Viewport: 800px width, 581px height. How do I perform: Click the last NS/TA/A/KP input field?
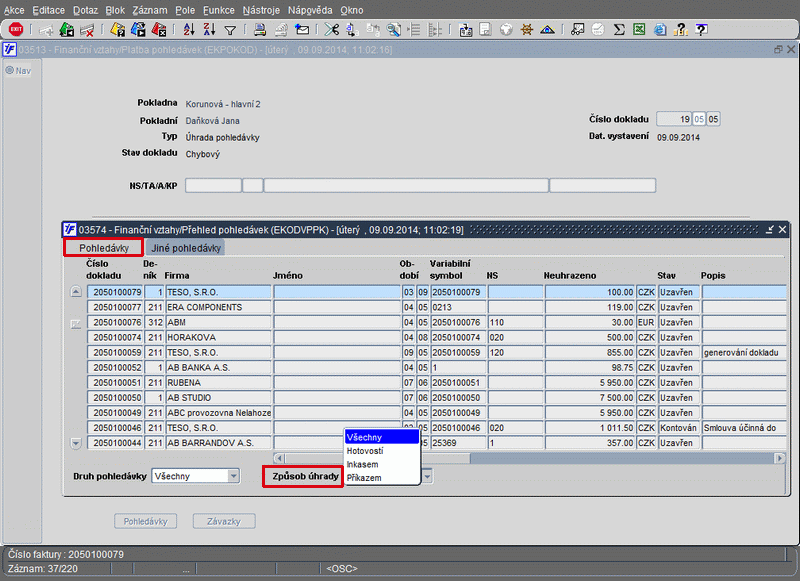(x=603, y=186)
